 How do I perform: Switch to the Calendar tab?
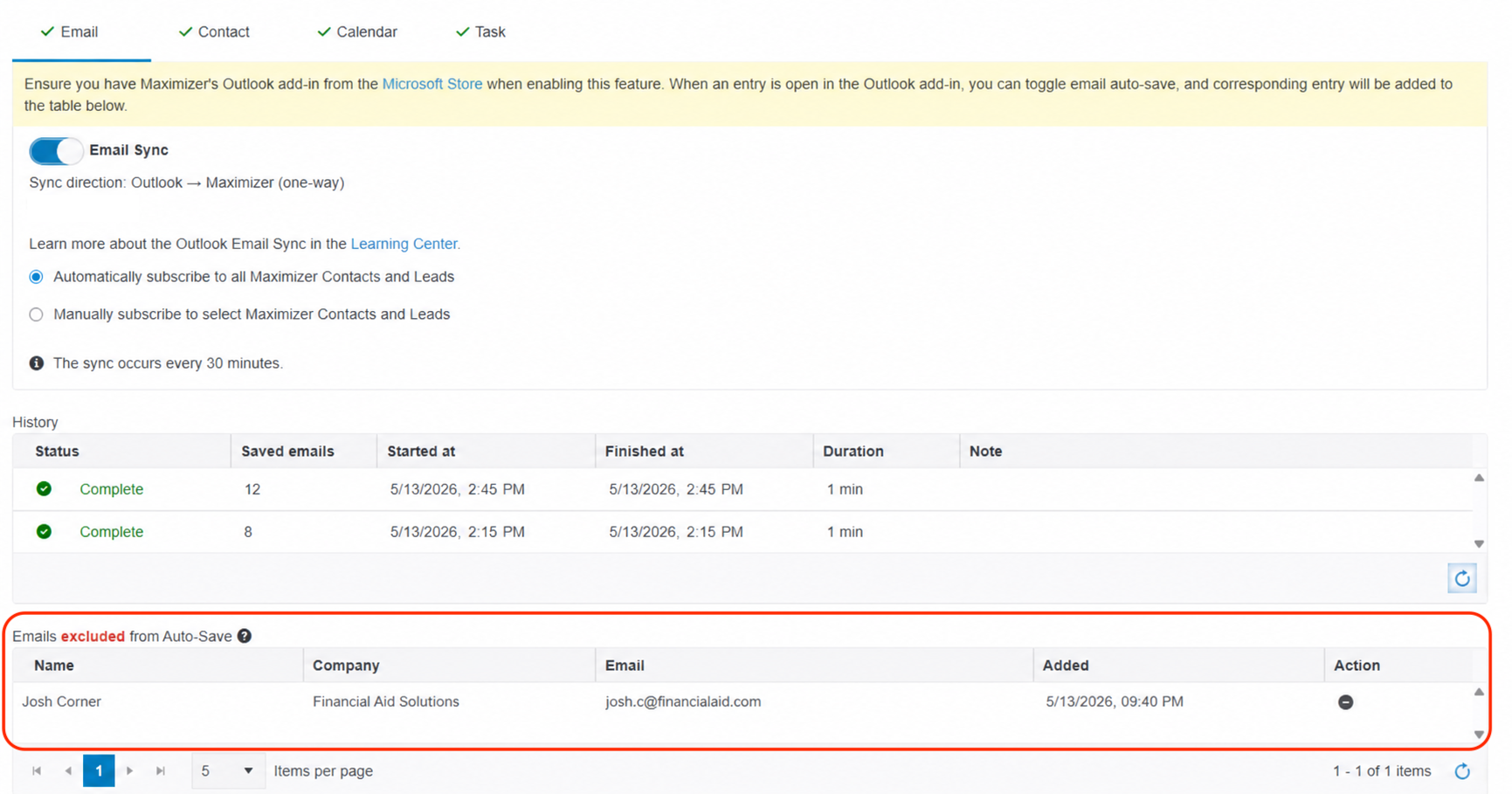(356, 31)
